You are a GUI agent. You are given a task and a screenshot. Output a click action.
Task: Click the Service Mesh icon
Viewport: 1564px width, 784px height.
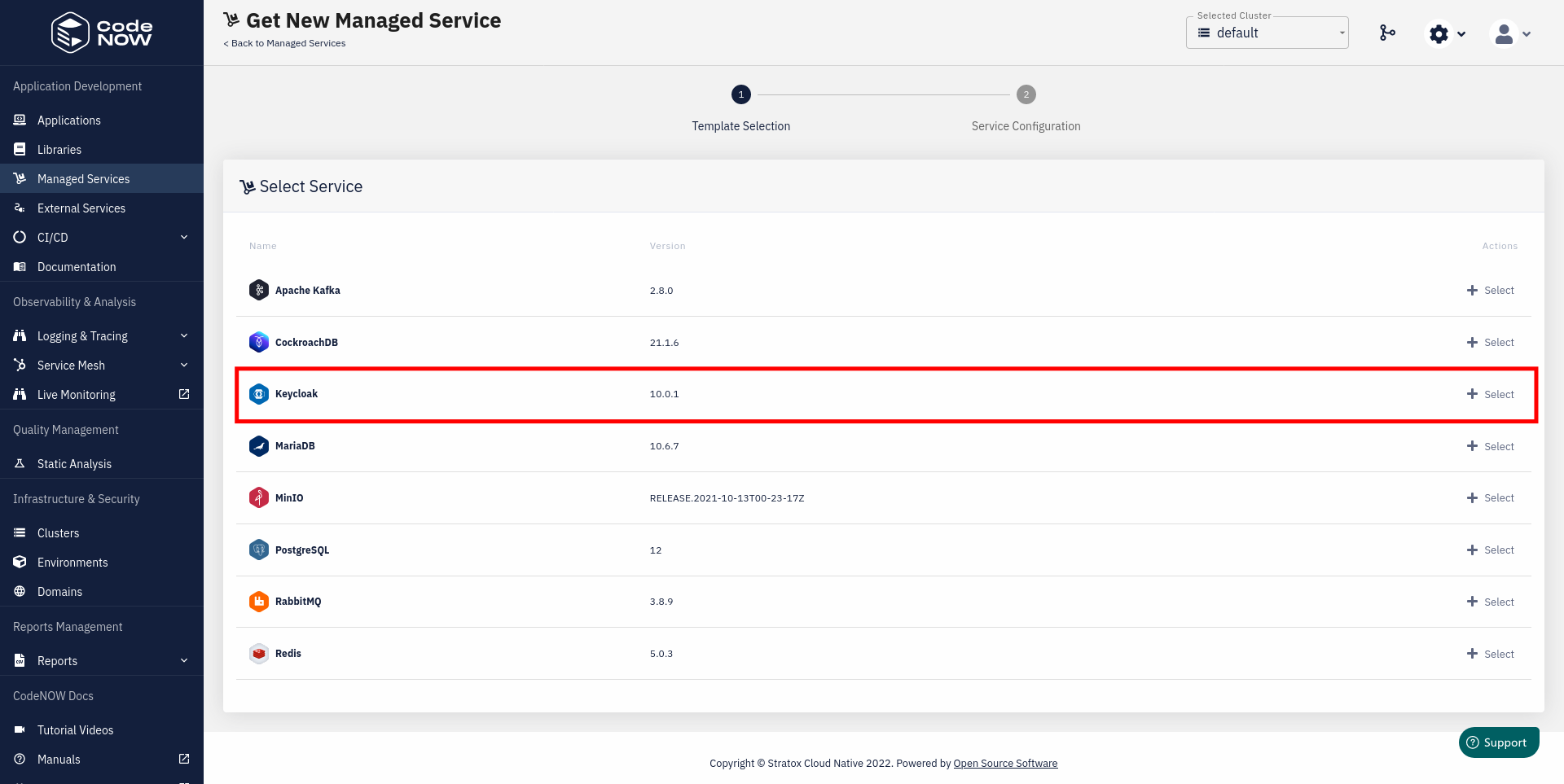20,366
